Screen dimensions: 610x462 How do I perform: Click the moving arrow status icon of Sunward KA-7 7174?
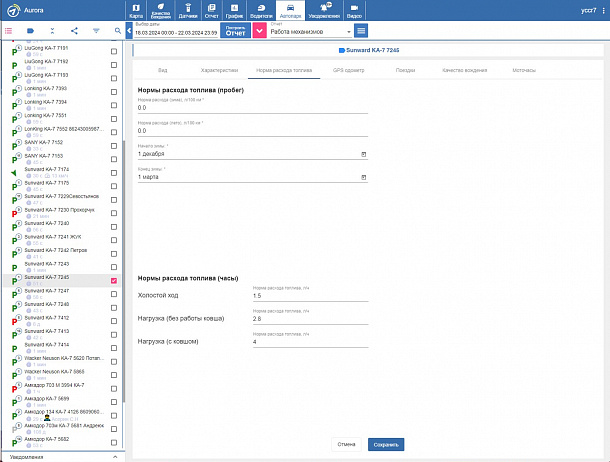(x=14, y=173)
